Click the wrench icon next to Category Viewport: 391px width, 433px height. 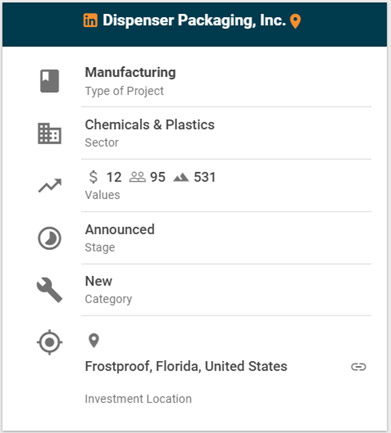pyautogui.click(x=49, y=290)
